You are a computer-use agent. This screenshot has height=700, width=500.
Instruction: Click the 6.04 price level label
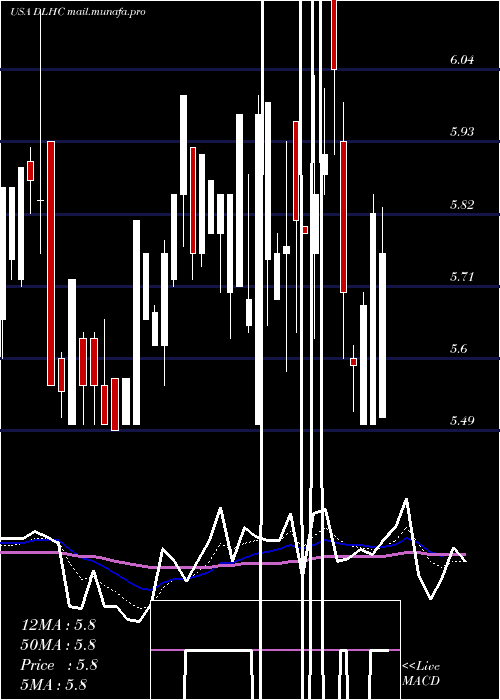click(x=462, y=60)
